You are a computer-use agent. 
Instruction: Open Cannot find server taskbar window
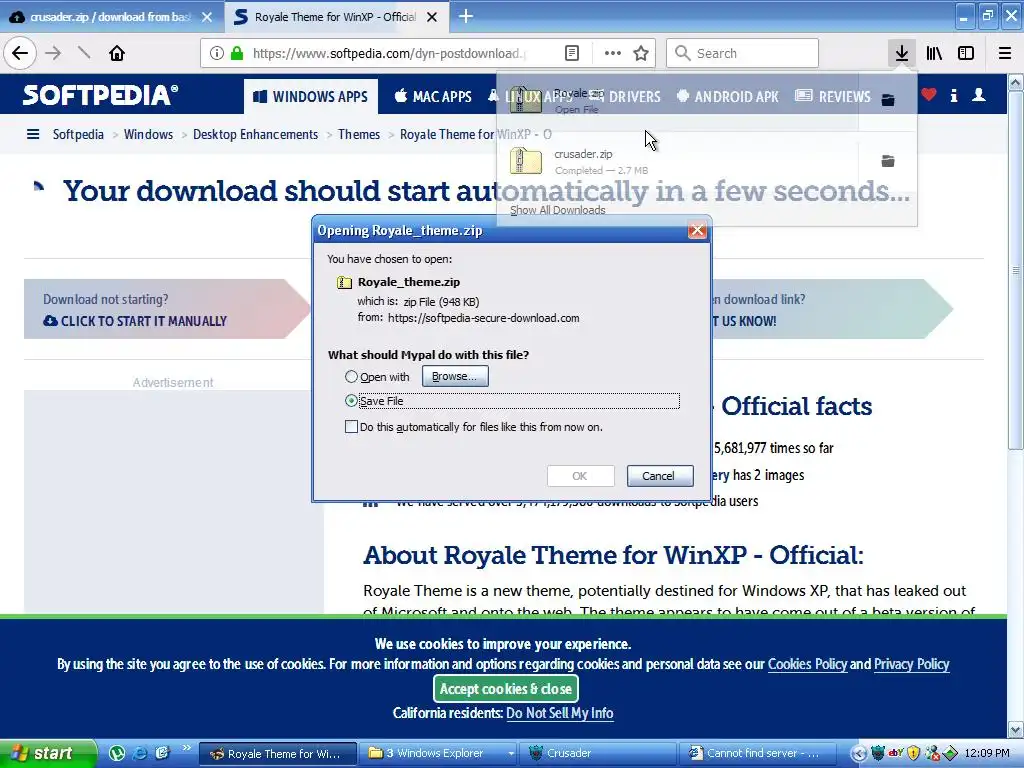[x=758, y=754]
